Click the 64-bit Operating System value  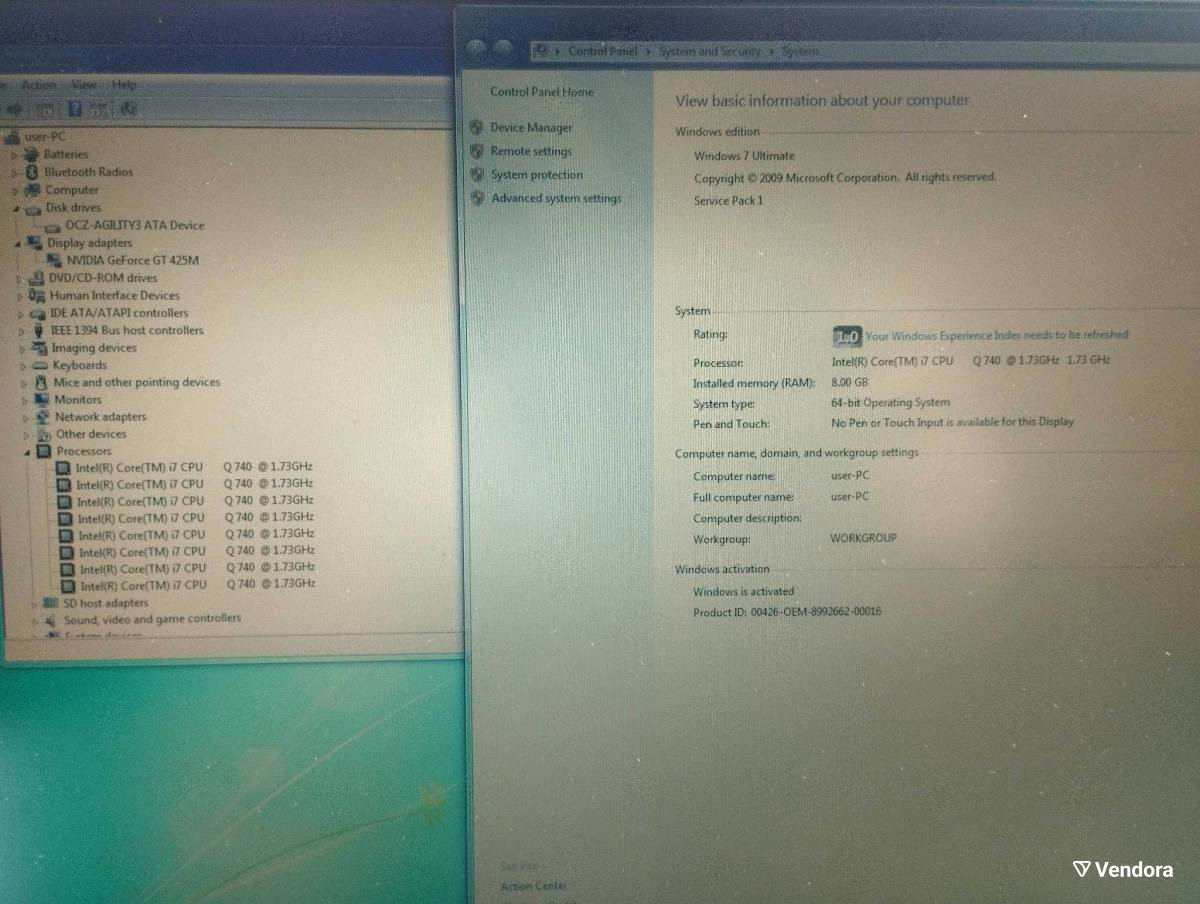pyautogui.click(x=890, y=403)
